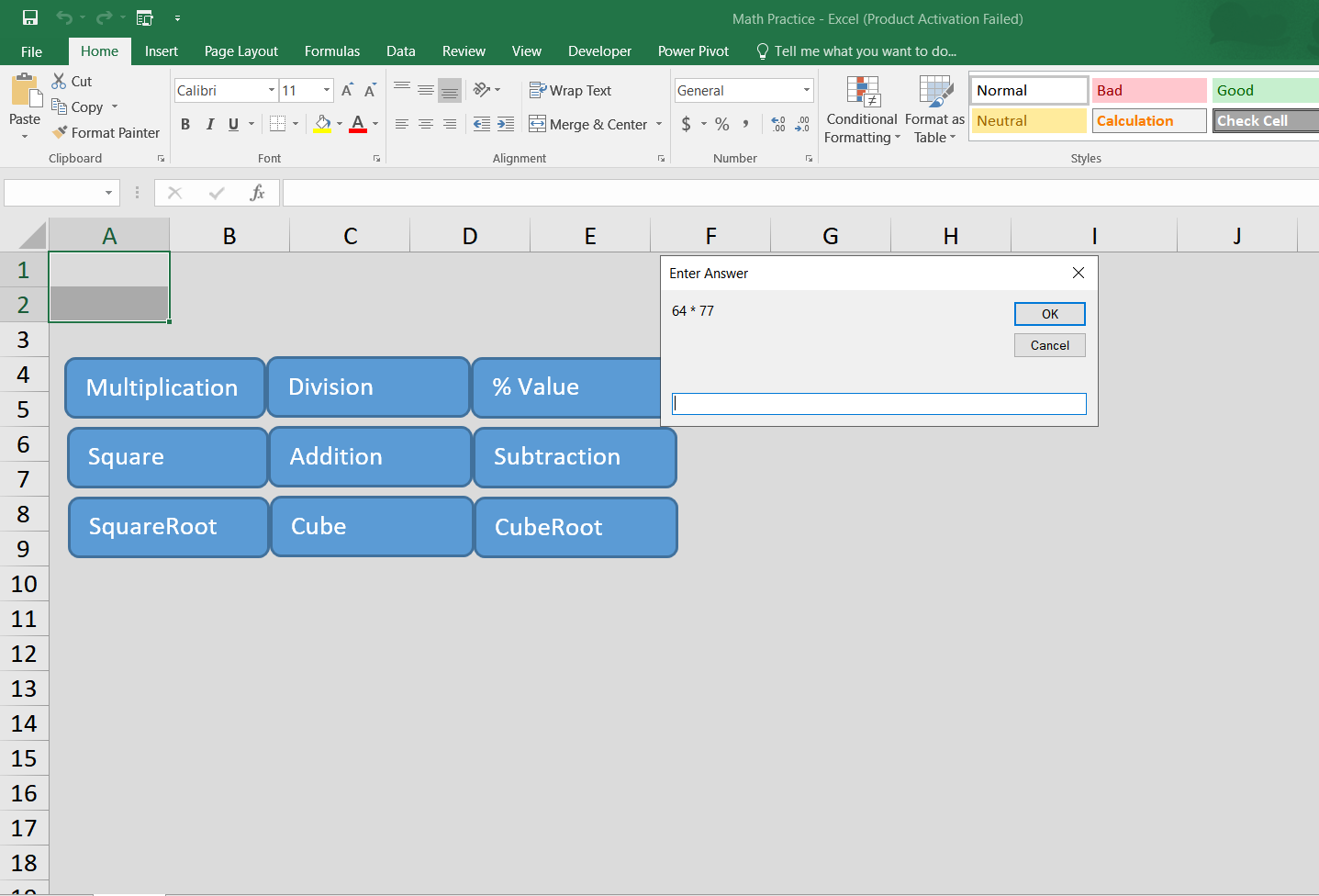The height and width of the screenshot is (896, 1319).
Task: Open Format as Table gallery
Action: pos(934,110)
